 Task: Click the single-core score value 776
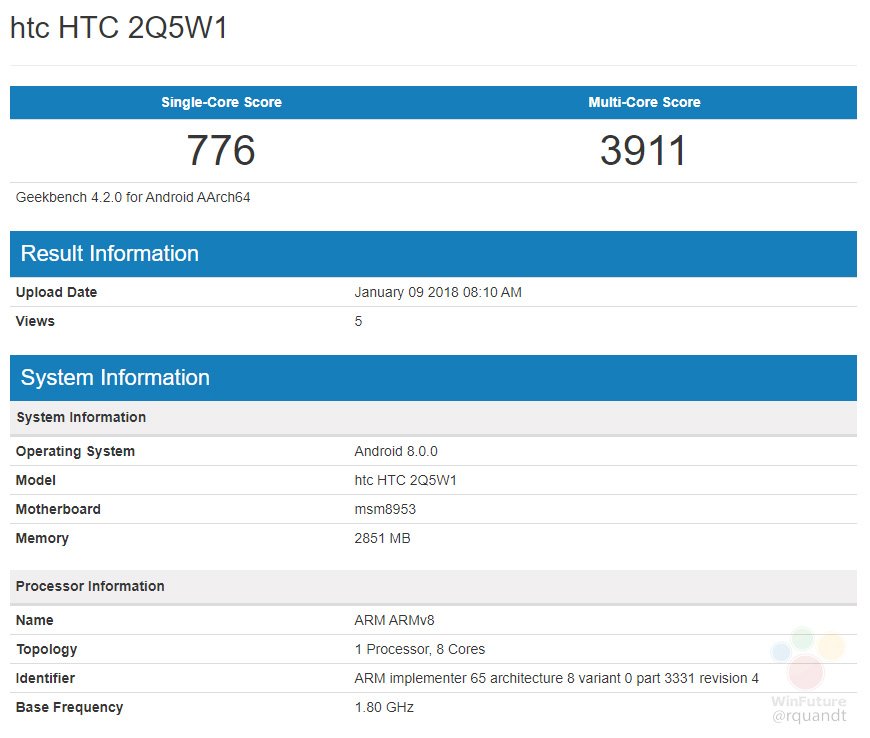tap(221, 151)
